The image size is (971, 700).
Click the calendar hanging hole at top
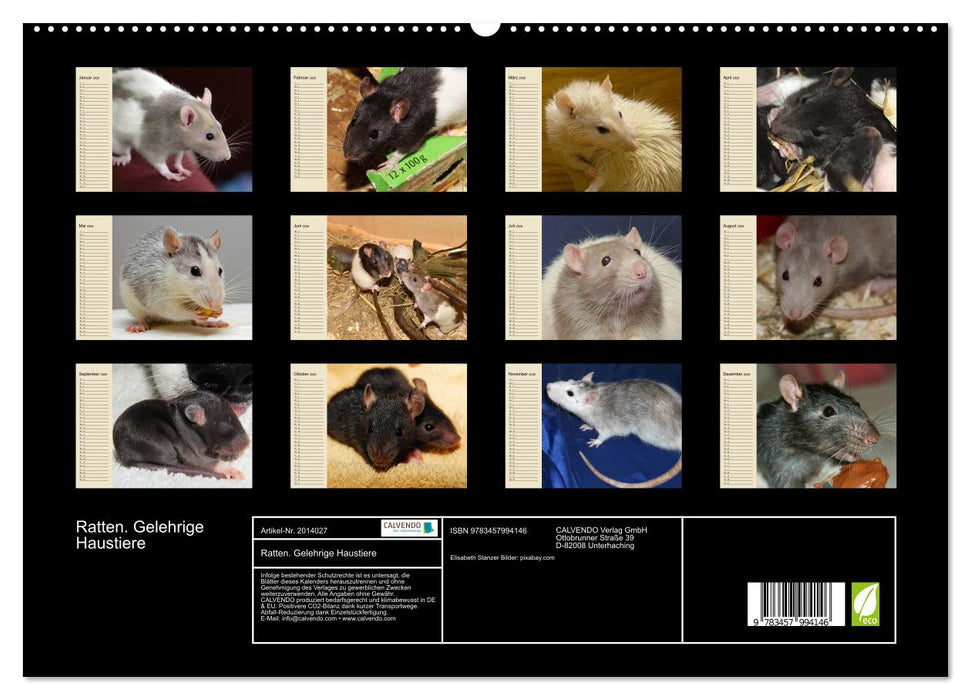pyautogui.click(x=485, y=27)
